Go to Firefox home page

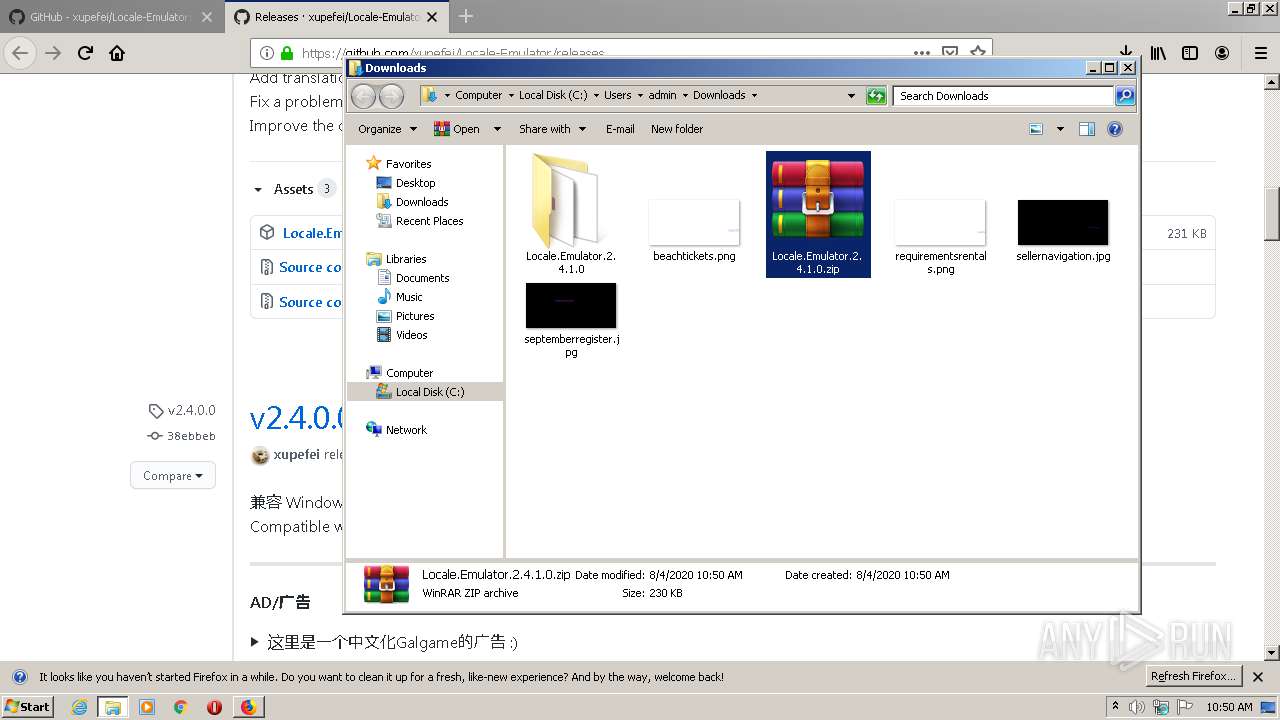pos(117,53)
